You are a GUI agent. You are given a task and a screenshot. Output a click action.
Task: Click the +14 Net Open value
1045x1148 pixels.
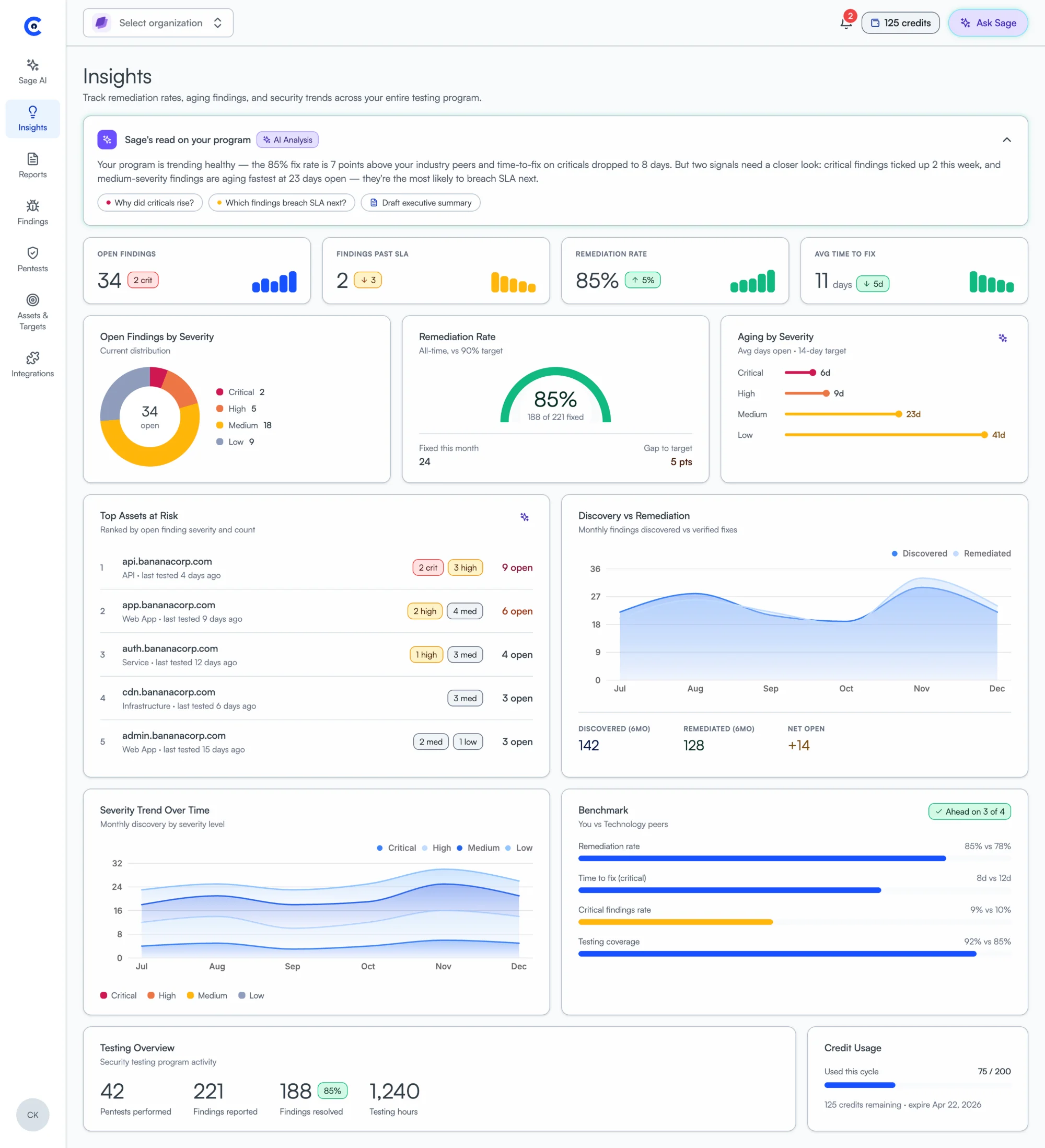(x=798, y=746)
